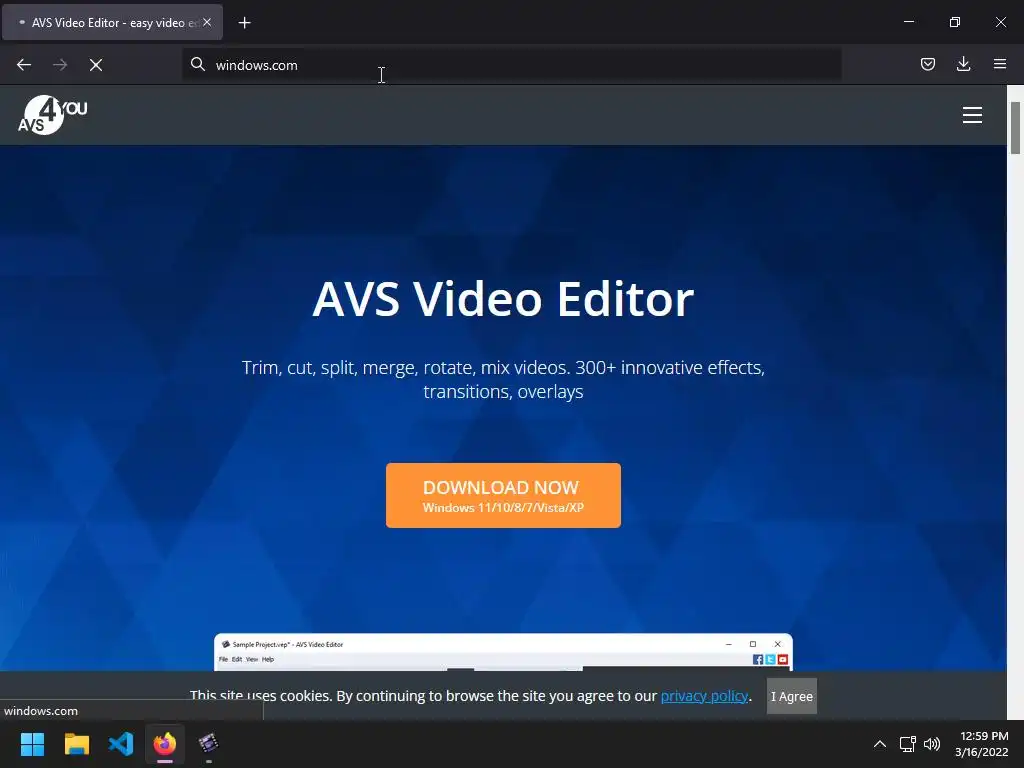Go back to the previous page
Screen dimensions: 1024x768
pos(24,65)
